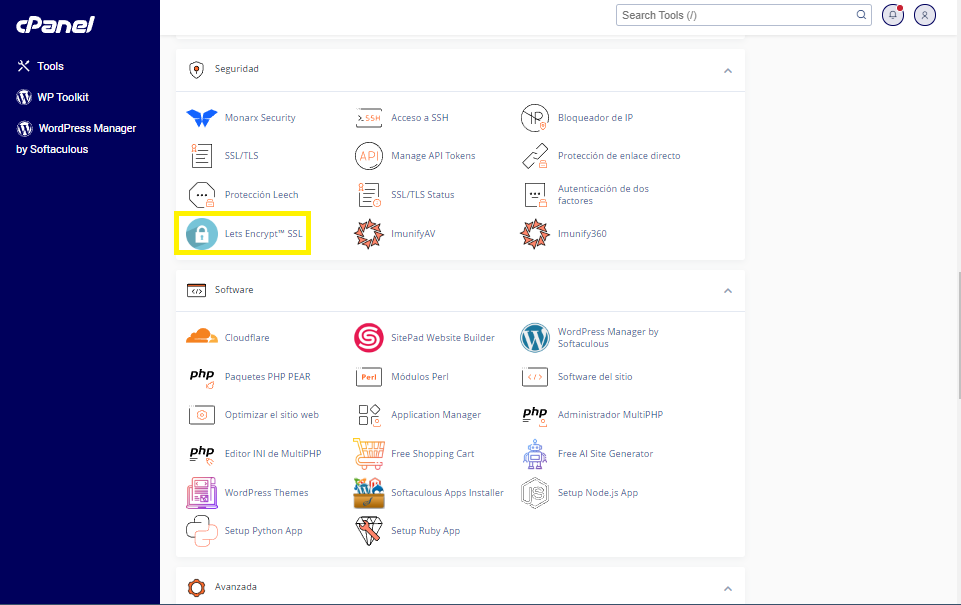Collapse the Avanzada section
The image size is (961, 605).
[727, 588]
